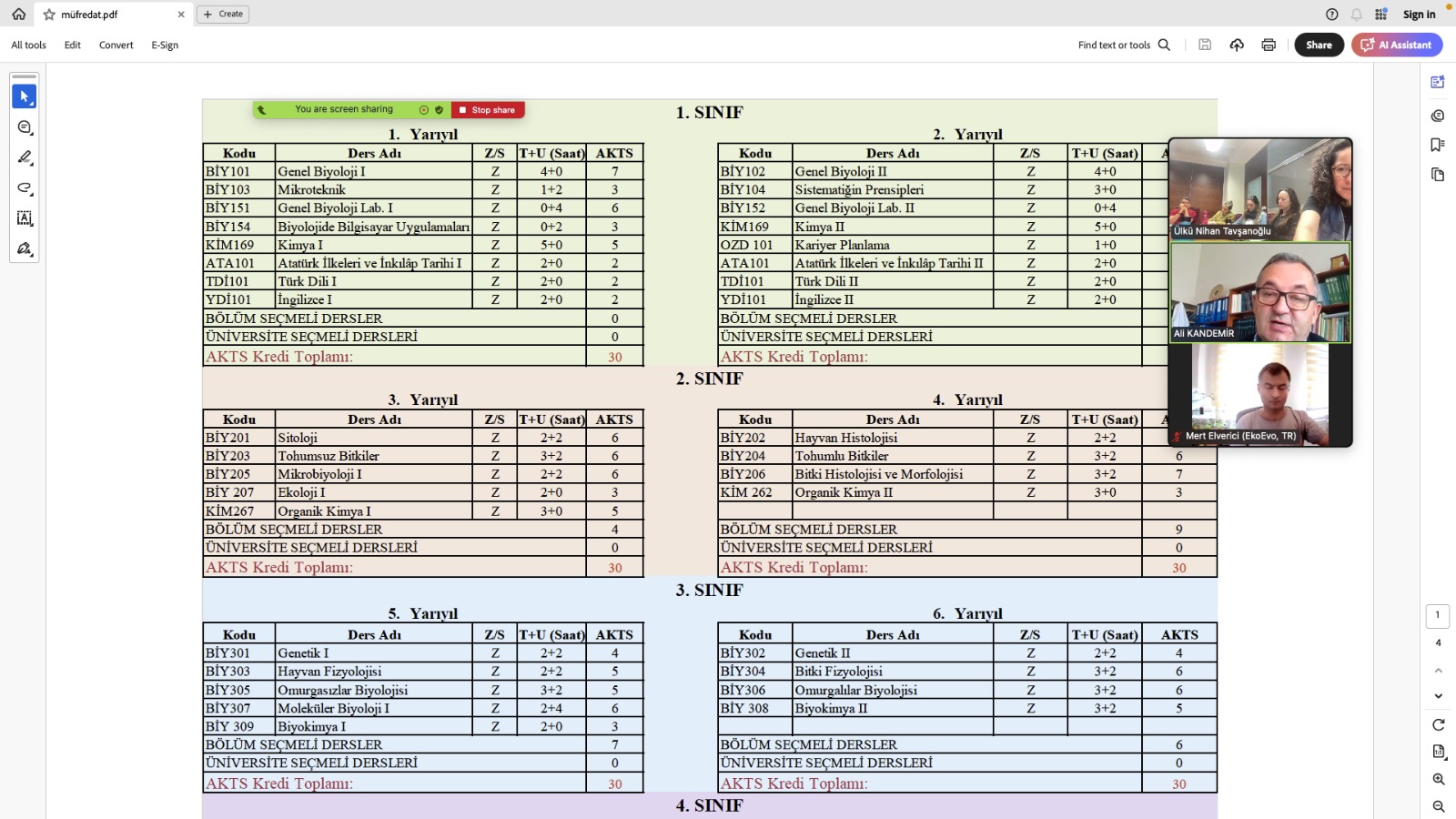Select the '3. SINIF' heading

point(709,591)
